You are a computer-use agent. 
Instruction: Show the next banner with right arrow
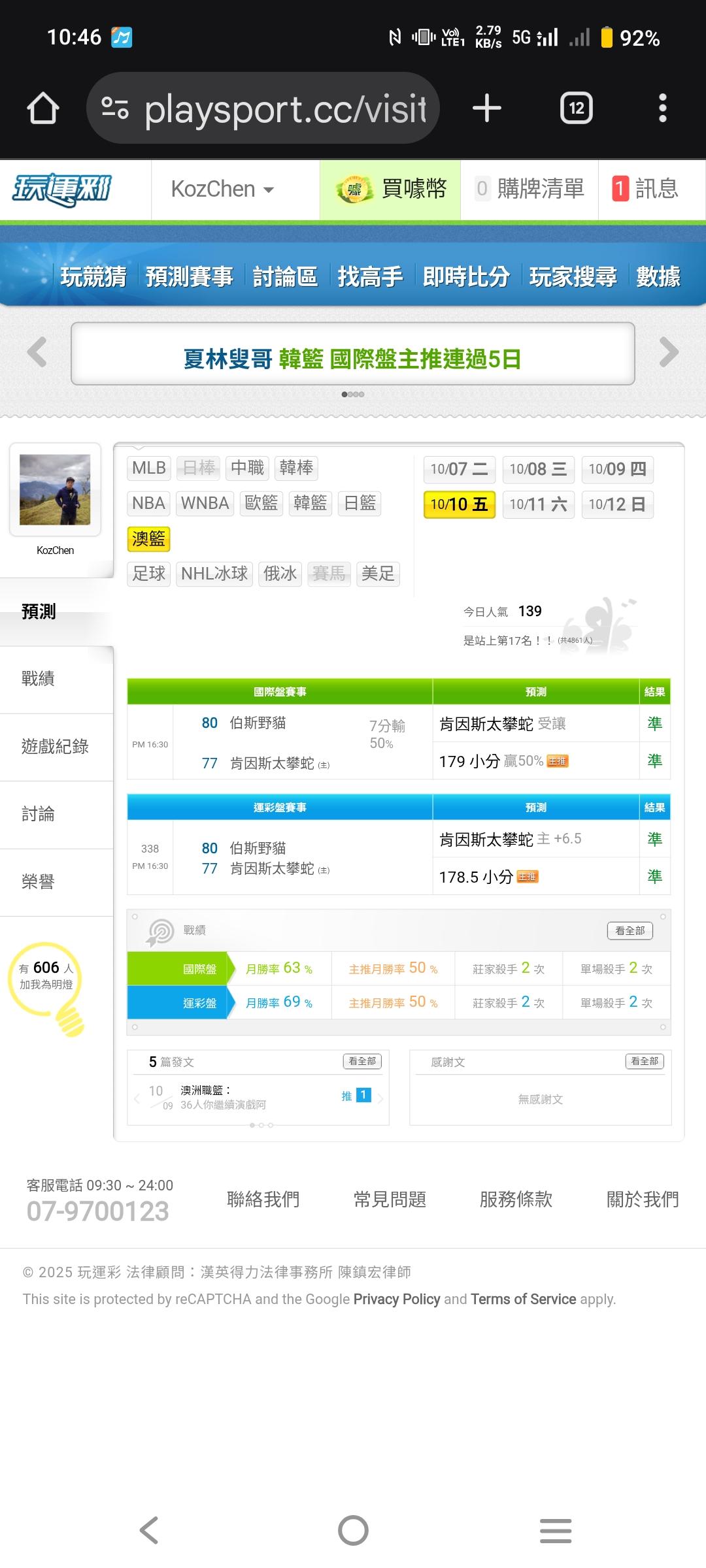[x=669, y=352]
